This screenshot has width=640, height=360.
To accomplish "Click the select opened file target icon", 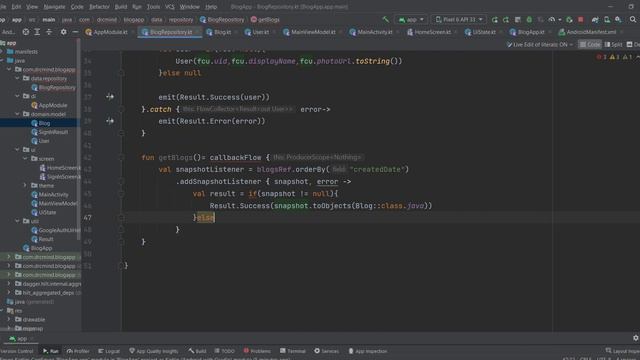I will coord(25,32).
